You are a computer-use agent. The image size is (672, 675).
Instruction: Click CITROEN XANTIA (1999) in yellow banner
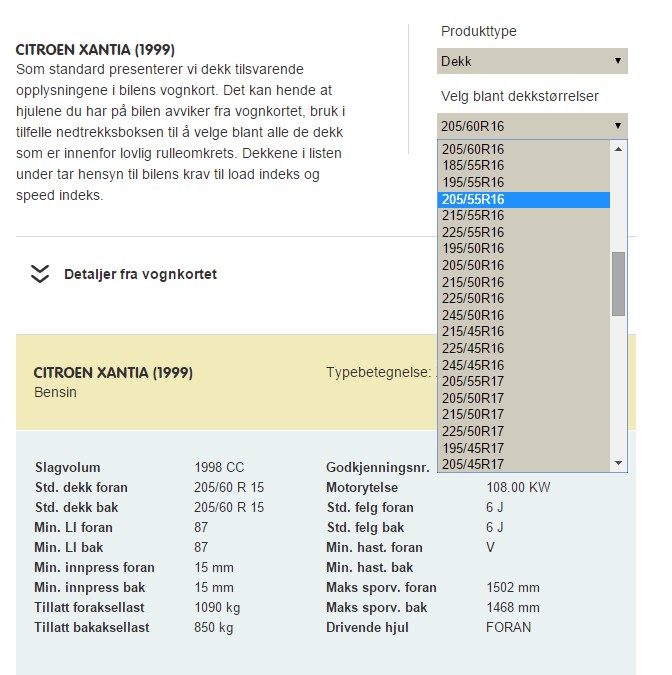click(x=113, y=373)
